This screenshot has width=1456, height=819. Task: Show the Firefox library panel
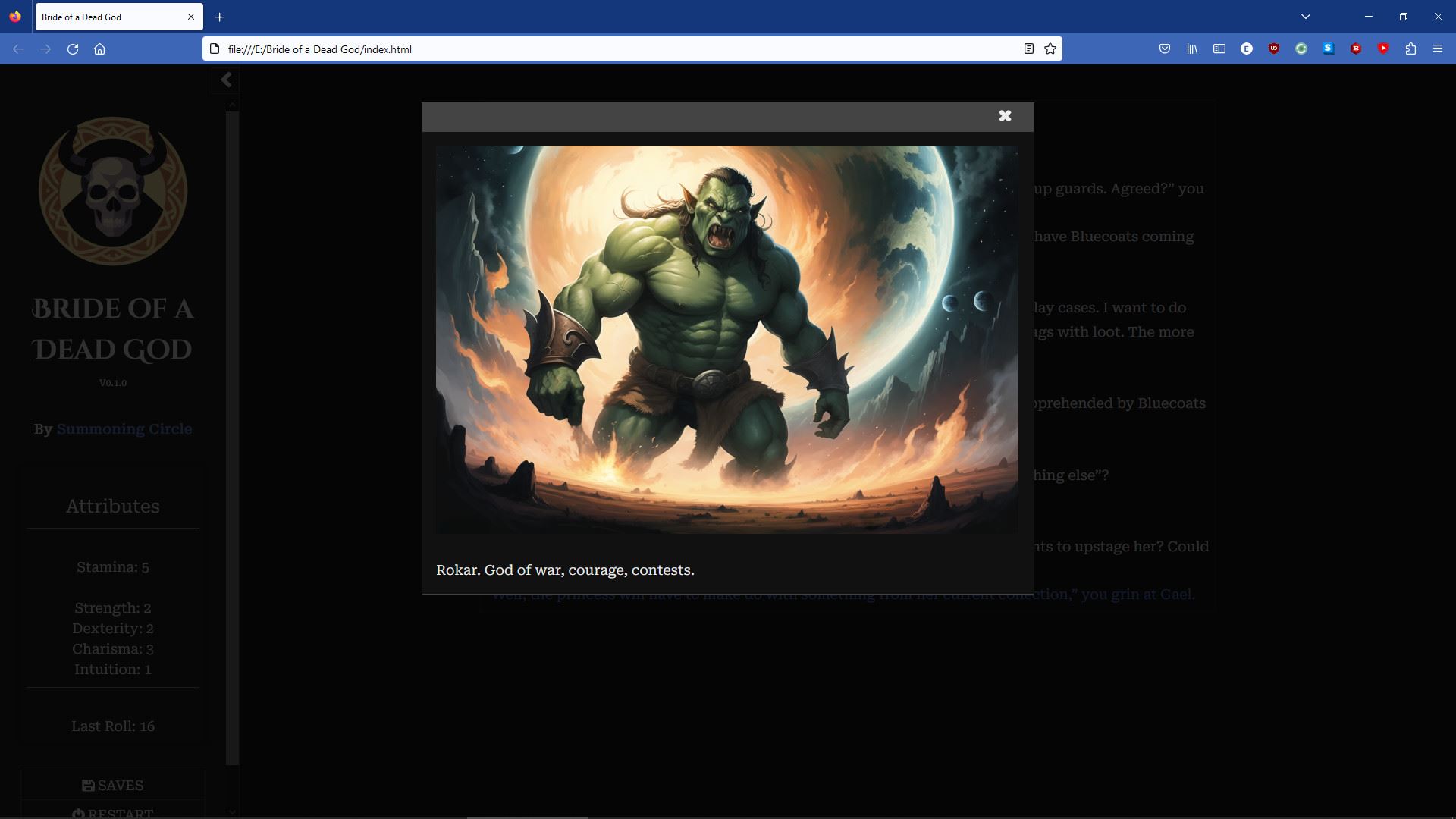tap(1192, 49)
